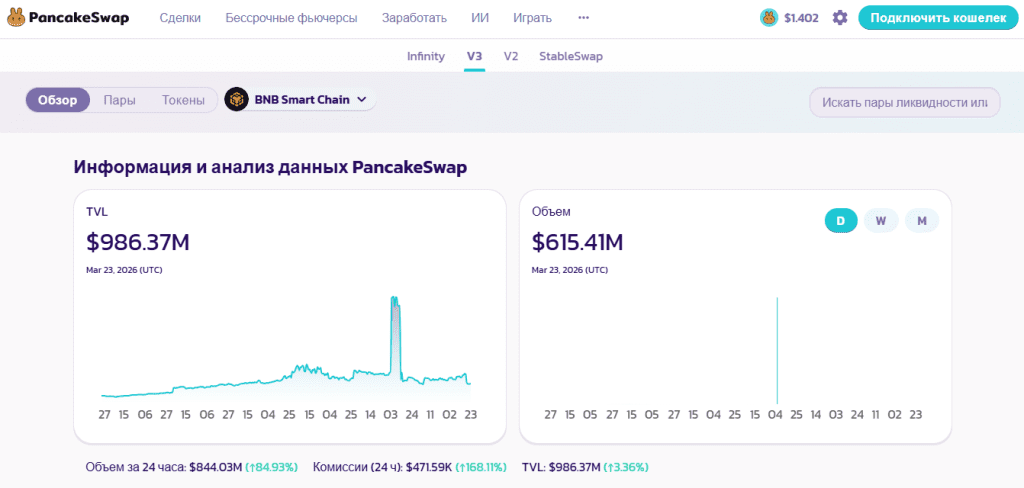The width and height of the screenshot is (1024, 488).
Task: Click the 3.36% TVL change indicator
Action: coord(626,467)
